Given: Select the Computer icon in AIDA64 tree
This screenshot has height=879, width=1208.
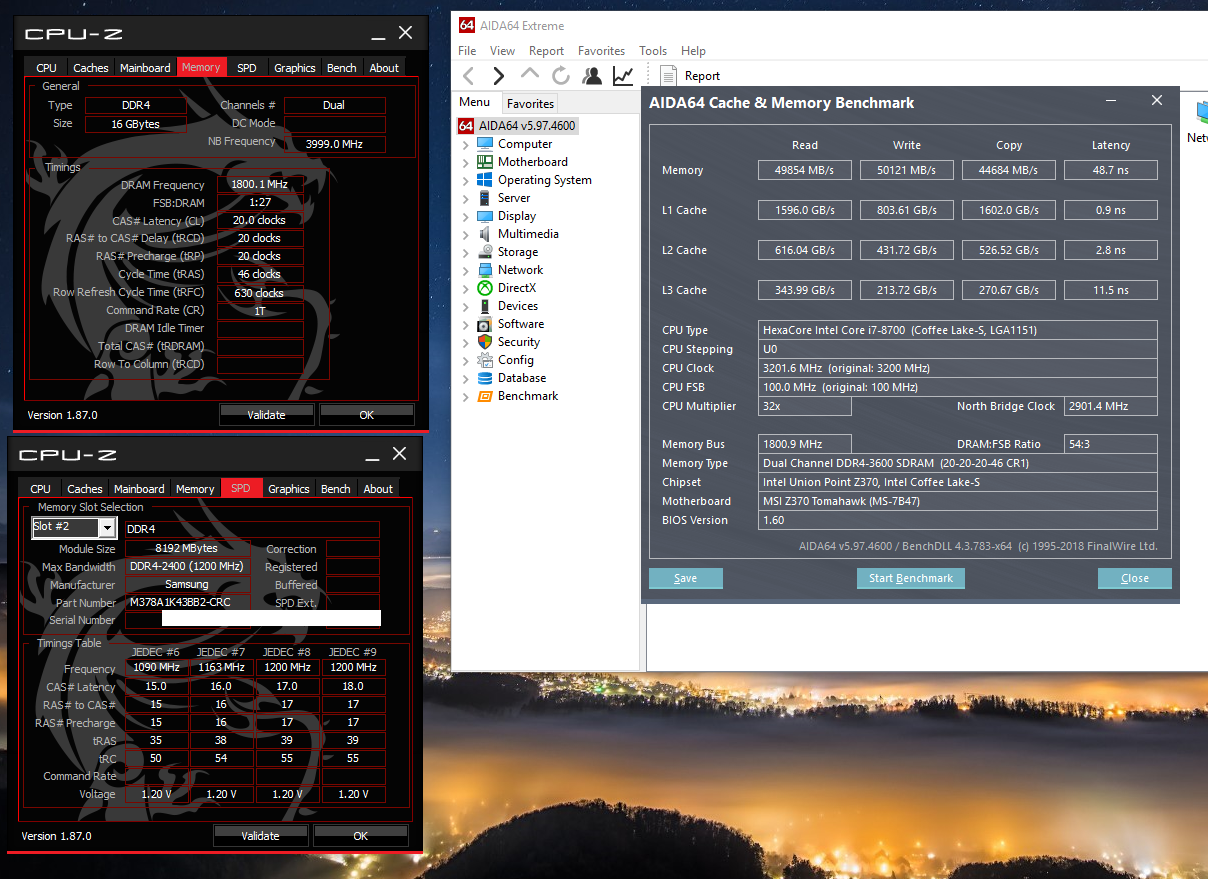Looking at the screenshot, I should [484, 144].
